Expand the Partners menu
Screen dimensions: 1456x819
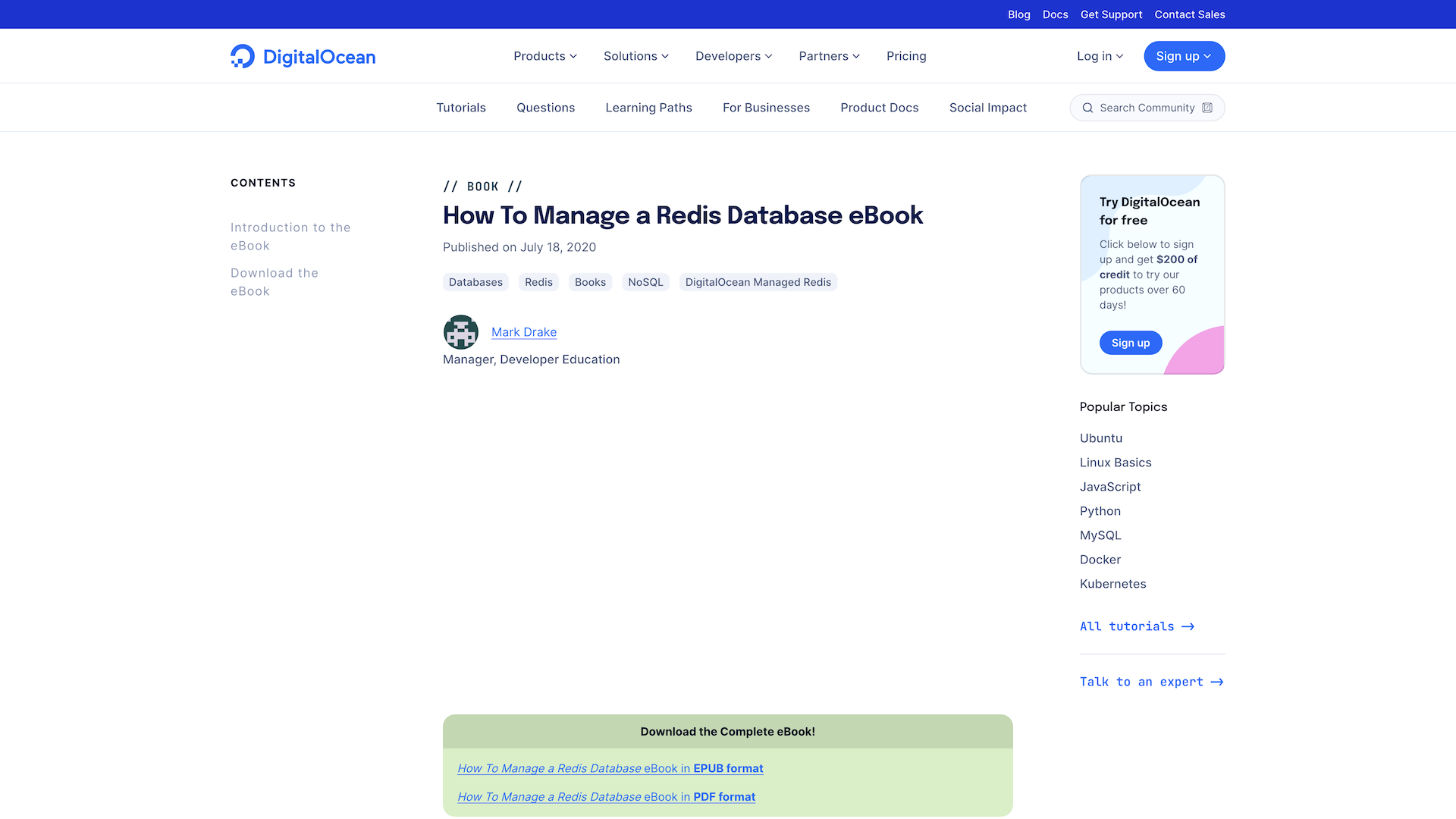(x=830, y=56)
